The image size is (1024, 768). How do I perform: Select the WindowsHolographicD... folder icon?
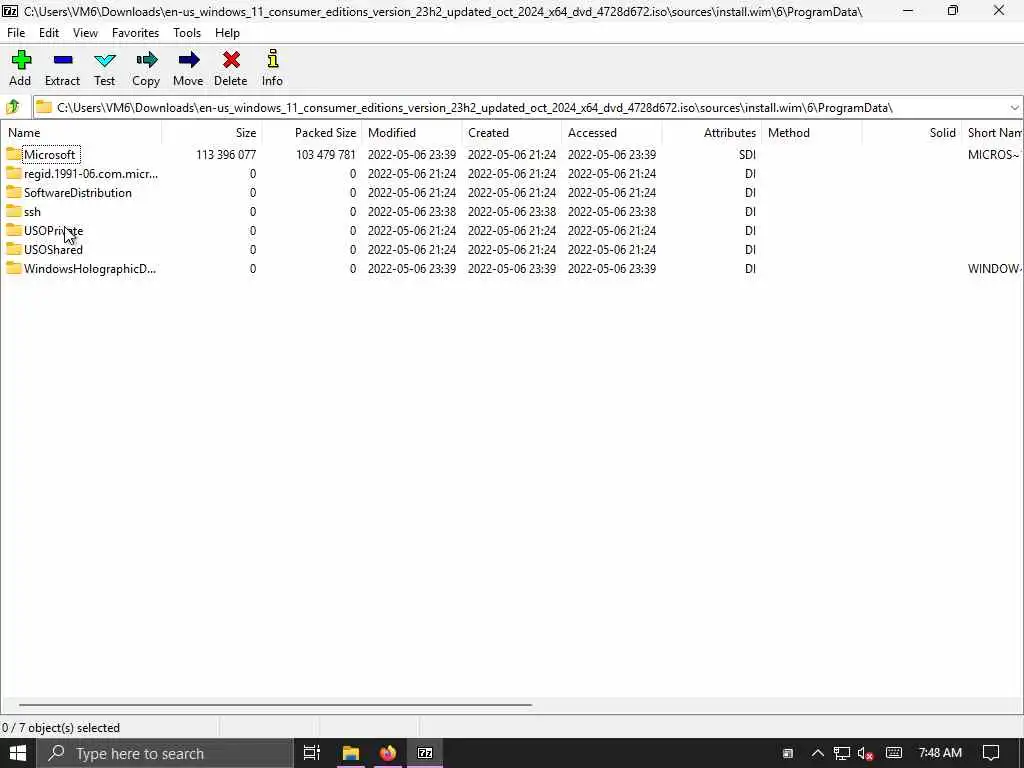click(x=14, y=268)
